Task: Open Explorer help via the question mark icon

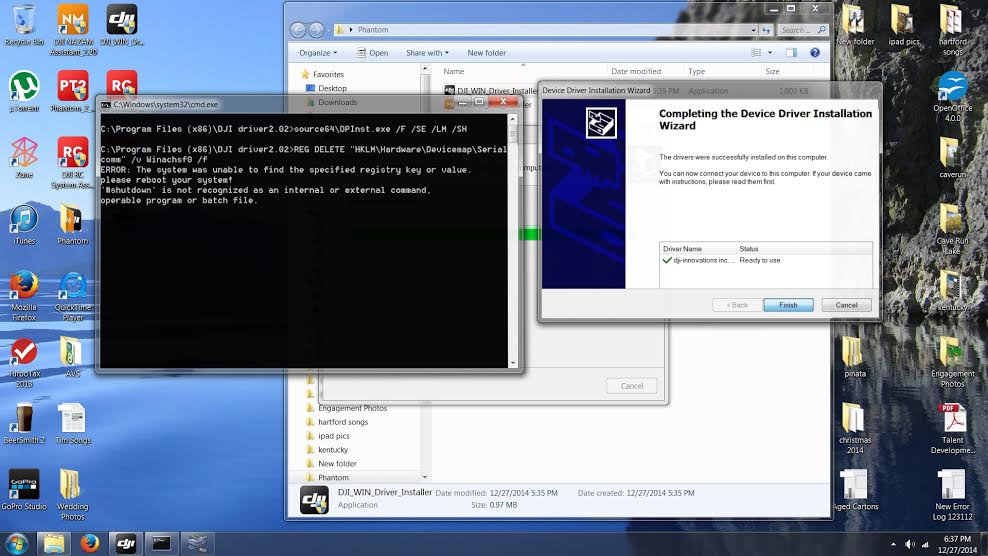Action: tap(813, 53)
